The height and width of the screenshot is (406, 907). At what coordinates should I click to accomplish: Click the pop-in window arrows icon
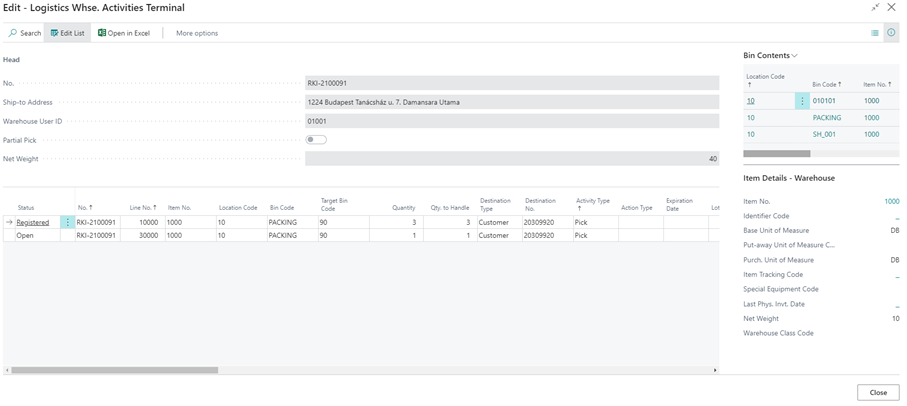876,8
